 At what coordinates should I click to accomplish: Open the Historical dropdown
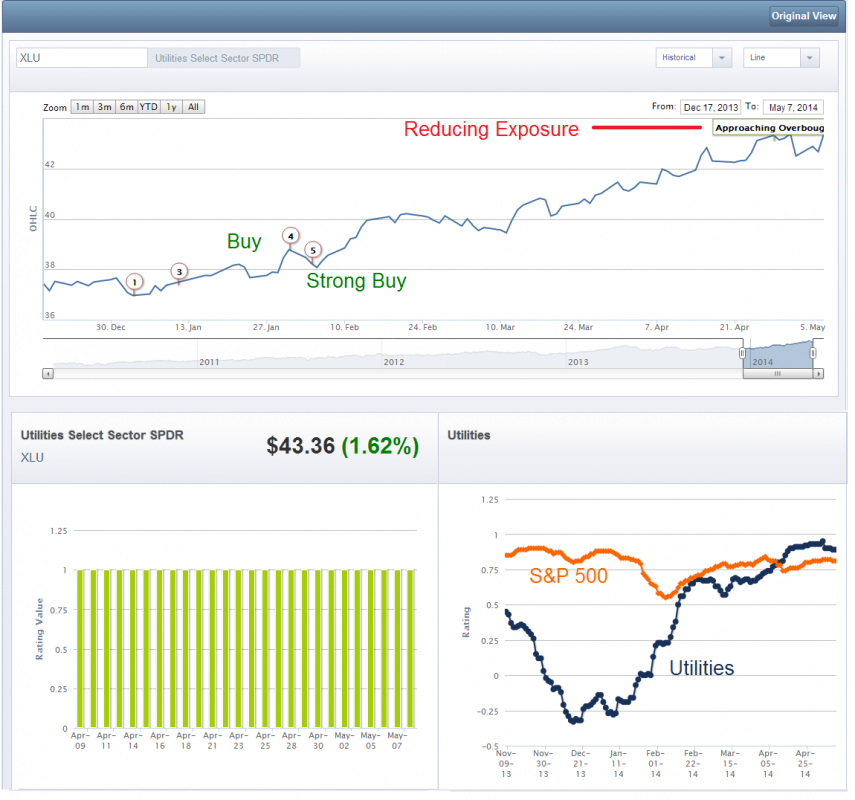pyautogui.click(x=694, y=58)
